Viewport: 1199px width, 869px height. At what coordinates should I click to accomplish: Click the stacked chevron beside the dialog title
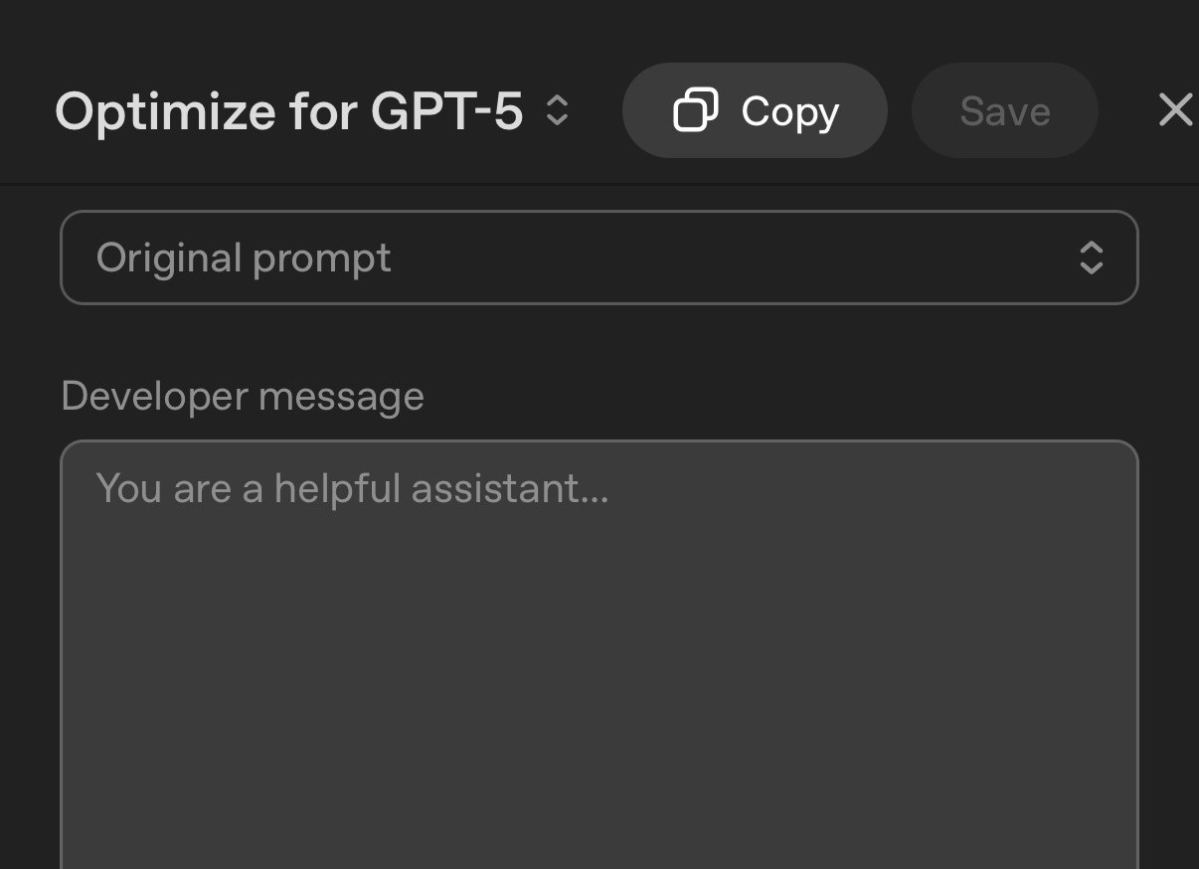click(558, 111)
